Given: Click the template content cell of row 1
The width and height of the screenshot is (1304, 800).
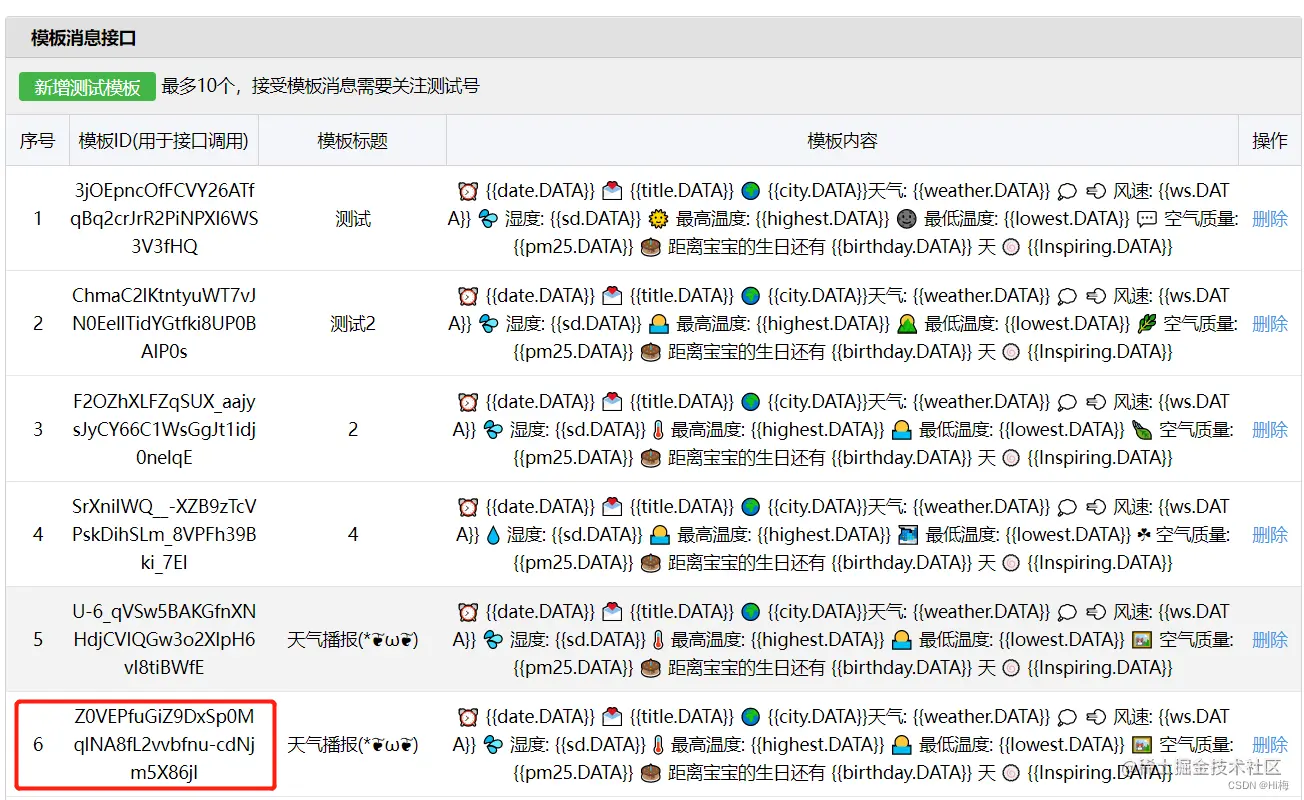Looking at the screenshot, I should click(843, 218).
